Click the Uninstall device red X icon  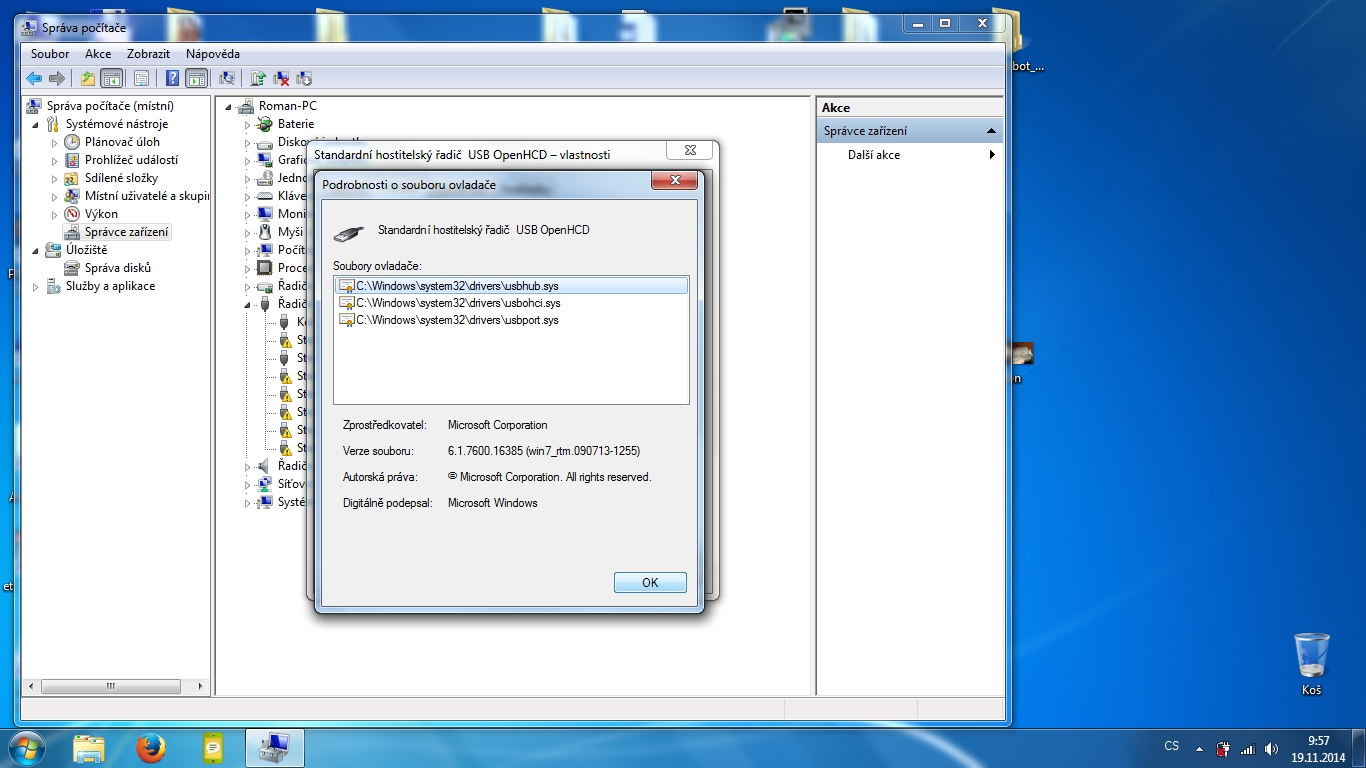(x=282, y=78)
